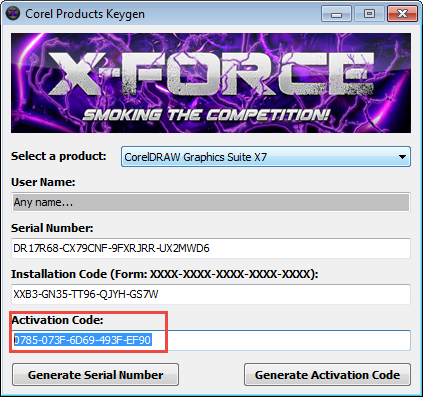Image resolution: width=423 pixels, height=397 pixels.
Task: Maximize the Corel Products Keygen window
Action: coord(369,14)
